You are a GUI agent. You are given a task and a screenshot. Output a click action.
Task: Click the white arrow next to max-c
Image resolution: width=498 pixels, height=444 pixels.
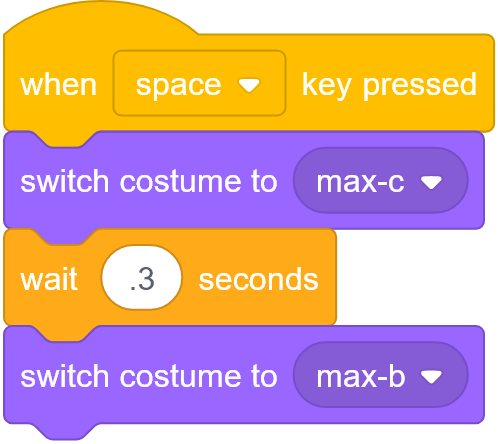pyautogui.click(x=431, y=183)
